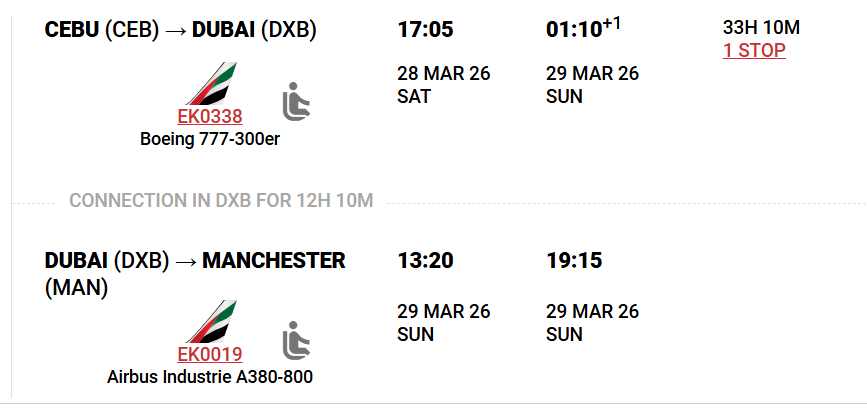Image resolution: width=867 pixels, height=420 pixels.
Task: Click the 17:05 Cebu departure time
Action: [426, 30]
